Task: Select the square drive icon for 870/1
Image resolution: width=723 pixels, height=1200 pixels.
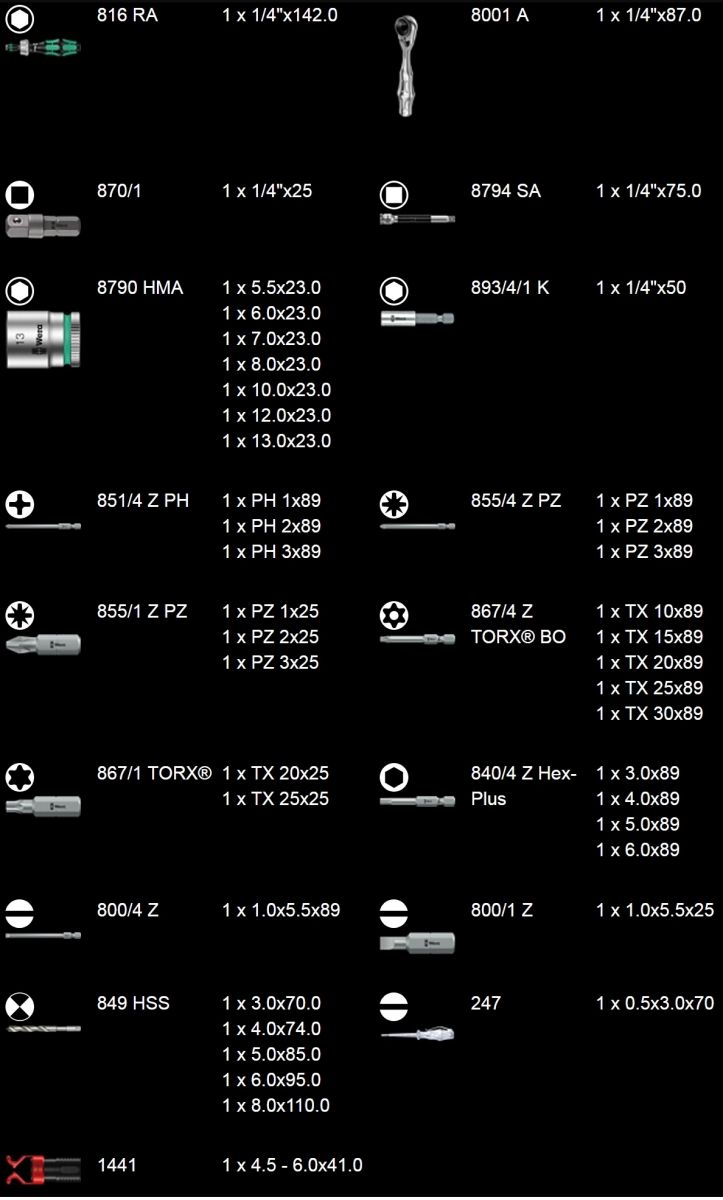Action: pos(20,194)
